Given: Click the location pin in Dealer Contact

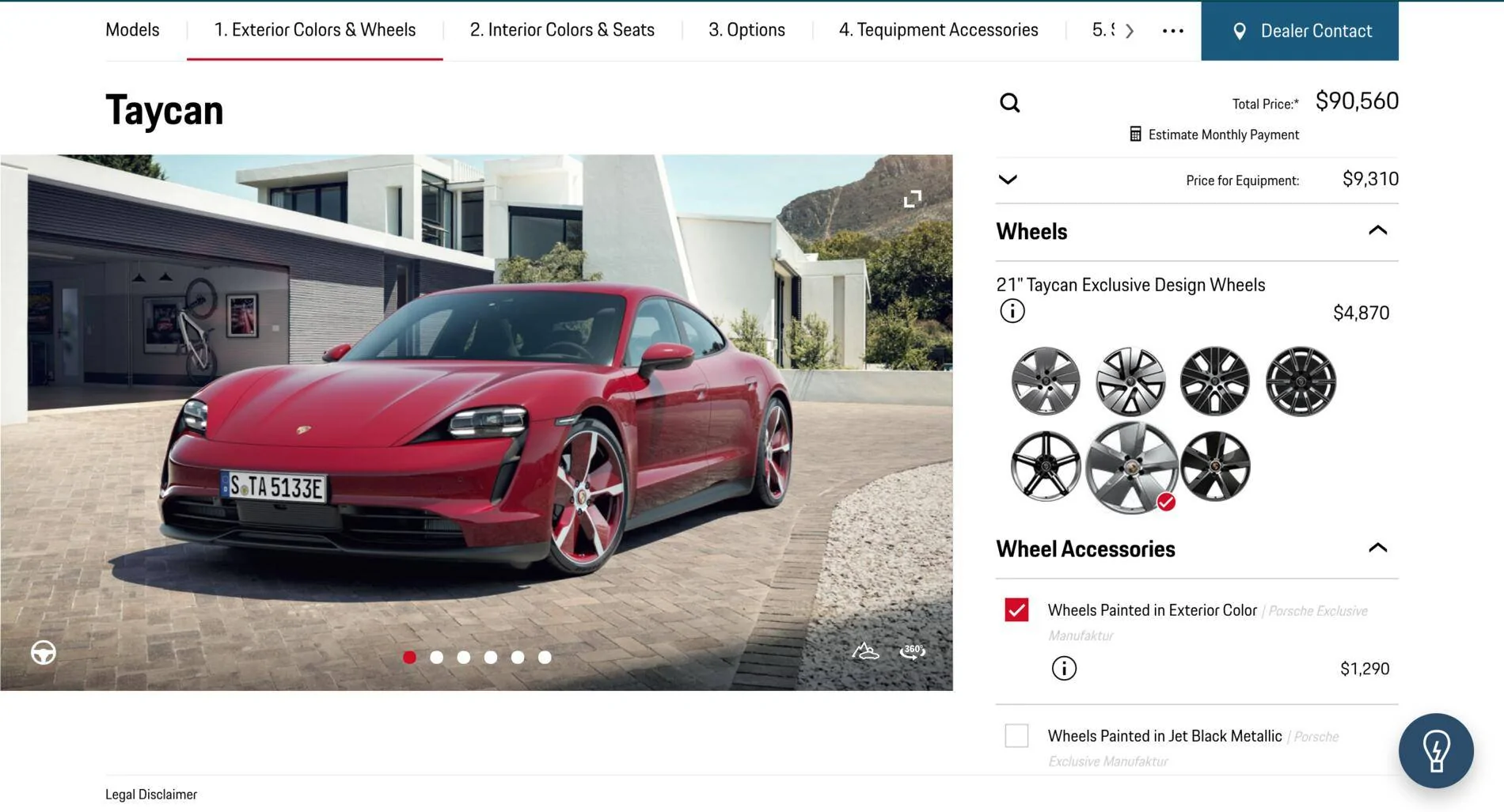Looking at the screenshot, I should (x=1239, y=31).
